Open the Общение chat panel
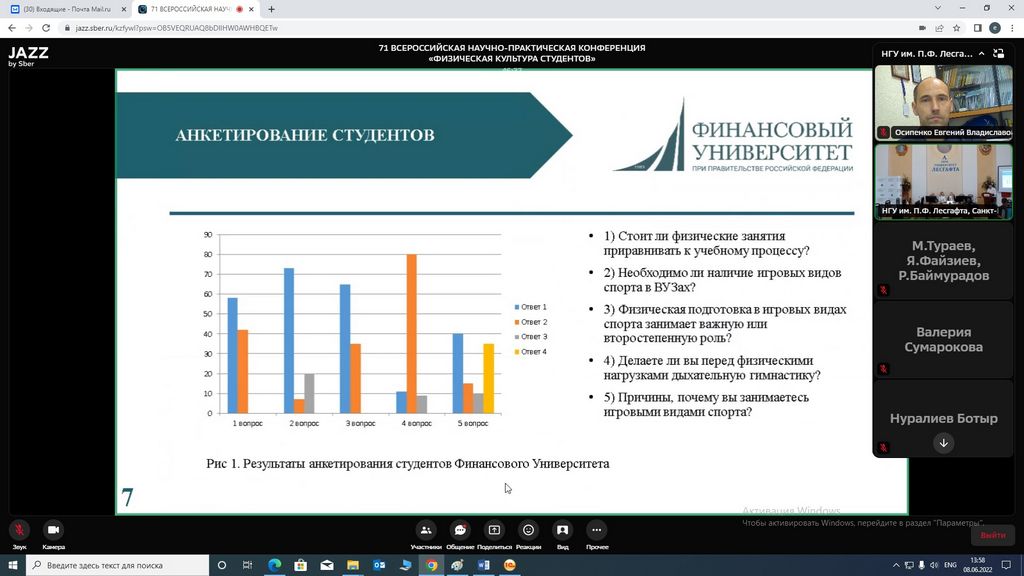The width and height of the screenshot is (1024, 576). pyautogui.click(x=460, y=530)
